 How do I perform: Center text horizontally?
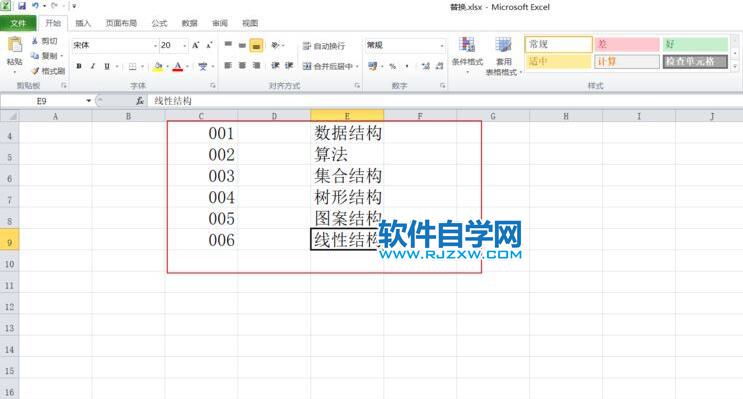(x=242, y=66)
